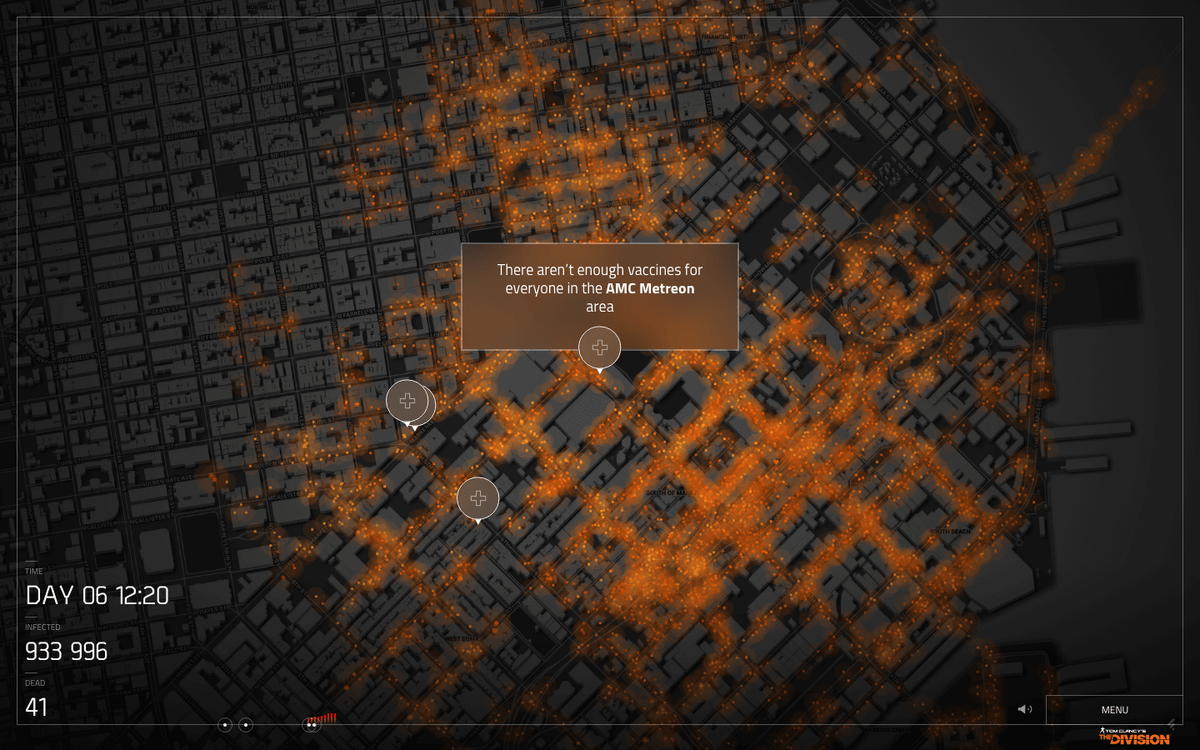This screenshot has width=1200, height=750.
Task: Select the front marker of the overlapping hospital pair
Action: tap(406, 401)
